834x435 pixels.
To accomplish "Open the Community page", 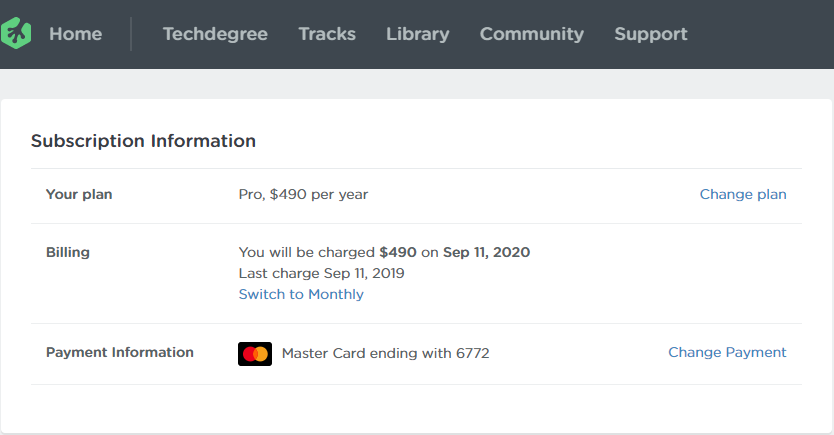I will pos(531,34).
